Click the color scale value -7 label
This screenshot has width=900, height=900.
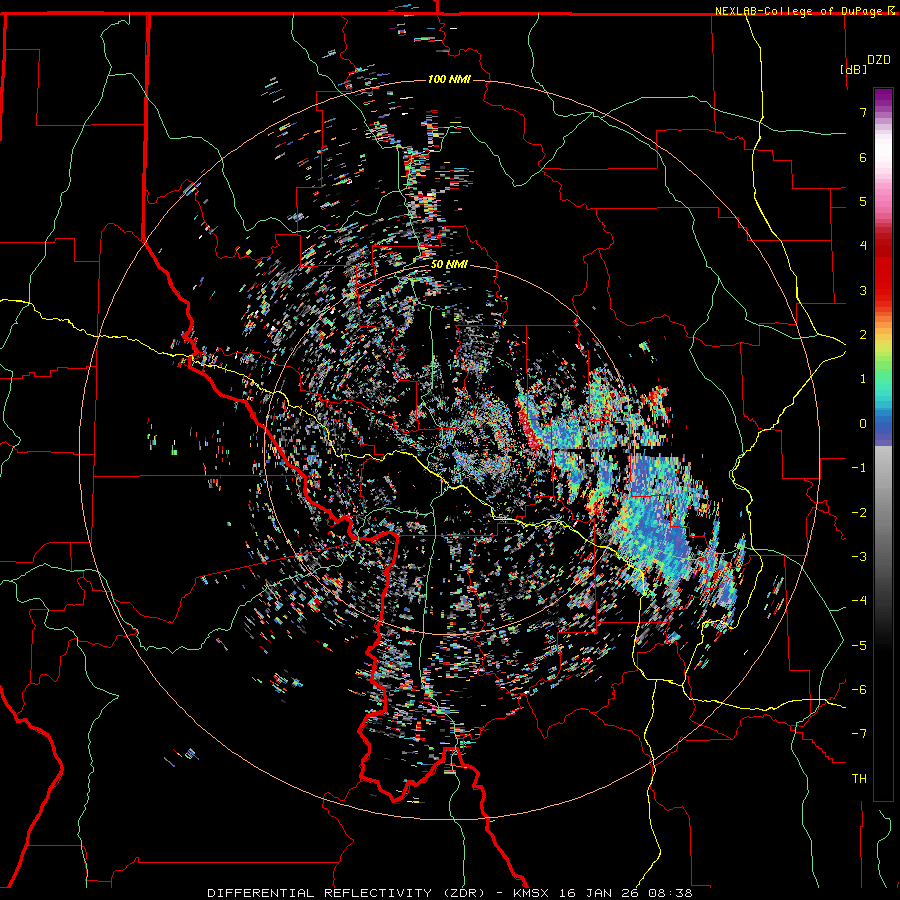point(859,734)
